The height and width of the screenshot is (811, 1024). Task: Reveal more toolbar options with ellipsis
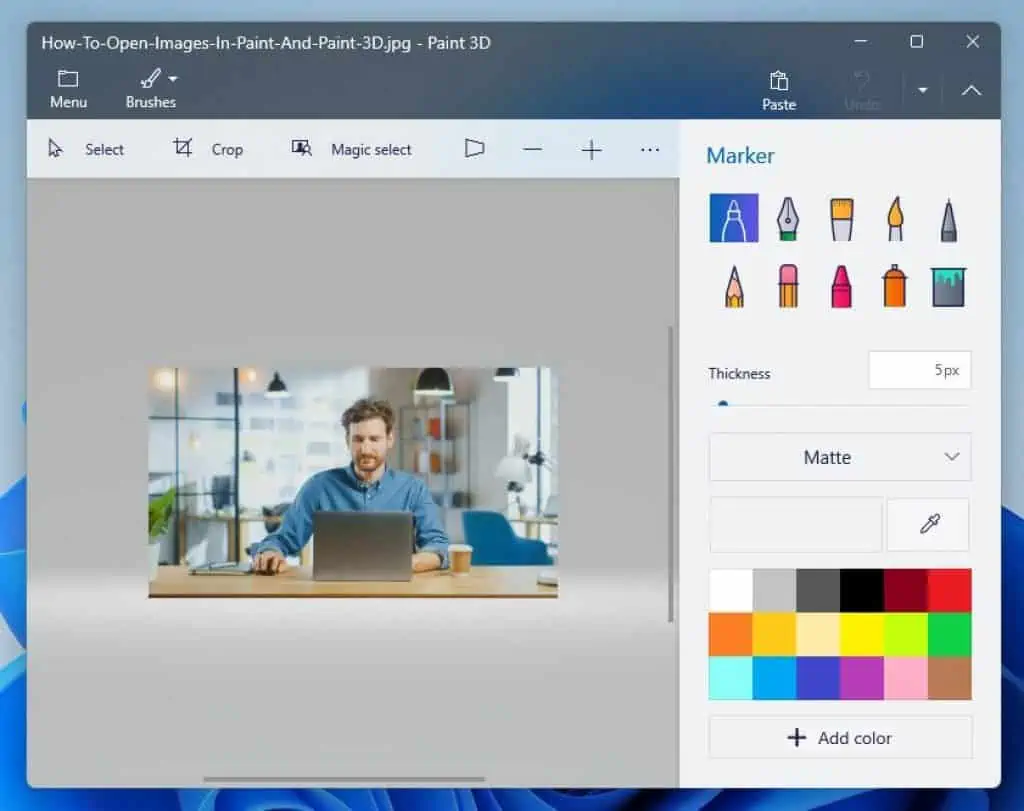click(x=650, y=149)
